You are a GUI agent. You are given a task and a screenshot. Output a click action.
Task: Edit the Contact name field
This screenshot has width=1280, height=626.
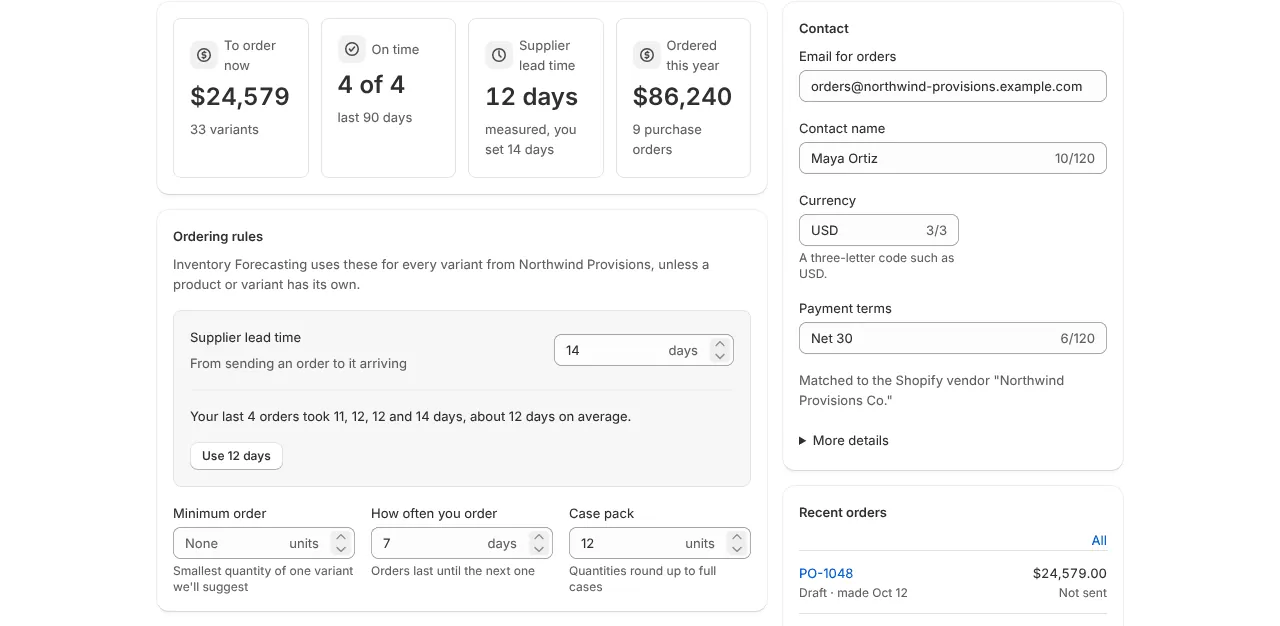tap(953, 158)
